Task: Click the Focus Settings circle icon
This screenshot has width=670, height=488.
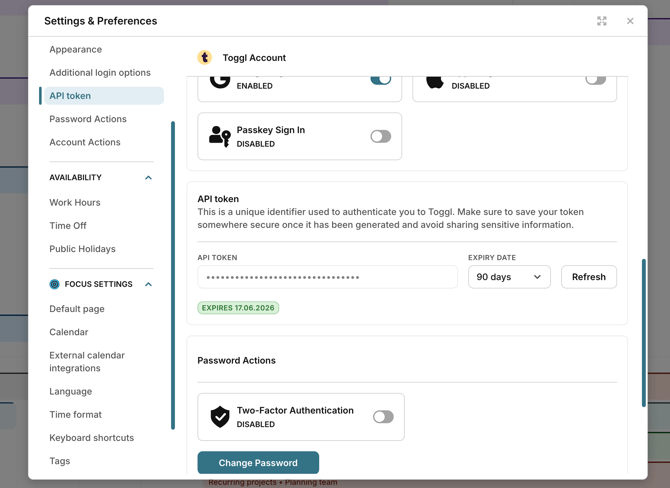Action: pos(55,284)
